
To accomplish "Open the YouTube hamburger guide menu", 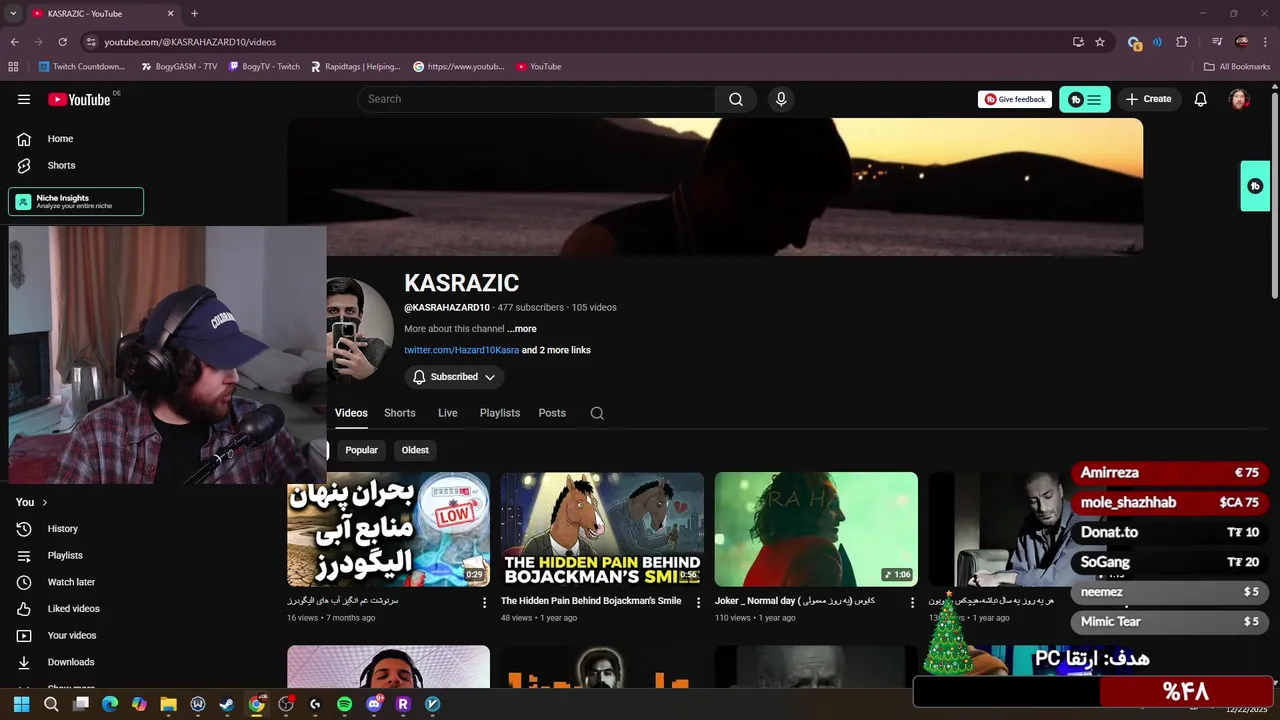I will pos(24,99).
